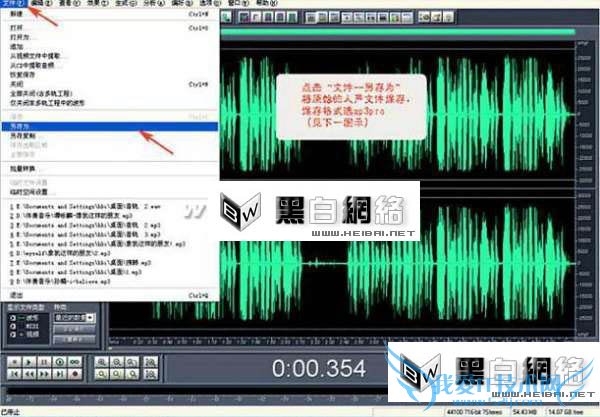The width and height of the screenshot is (600, 417).
Task: Open the 生成(G) menu
Action: tap(126, 3)
